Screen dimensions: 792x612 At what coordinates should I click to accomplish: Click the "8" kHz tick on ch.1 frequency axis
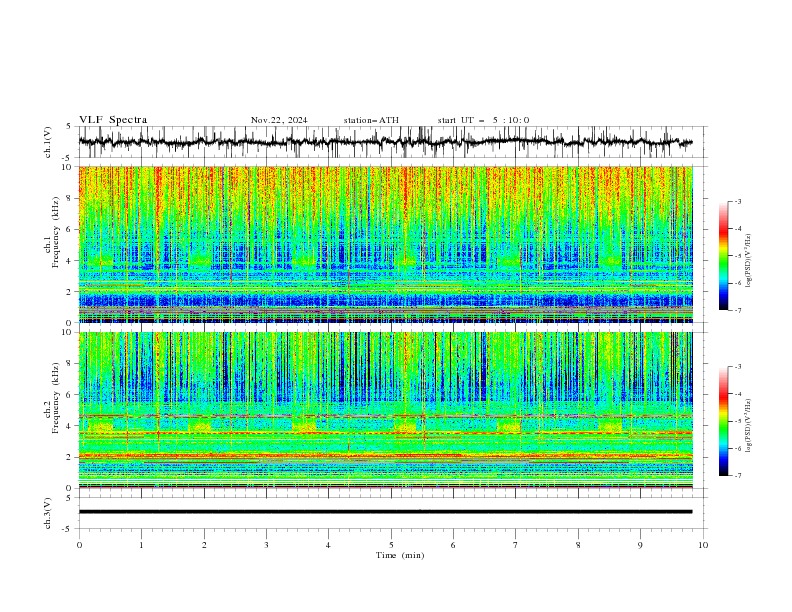coord(71,198)
